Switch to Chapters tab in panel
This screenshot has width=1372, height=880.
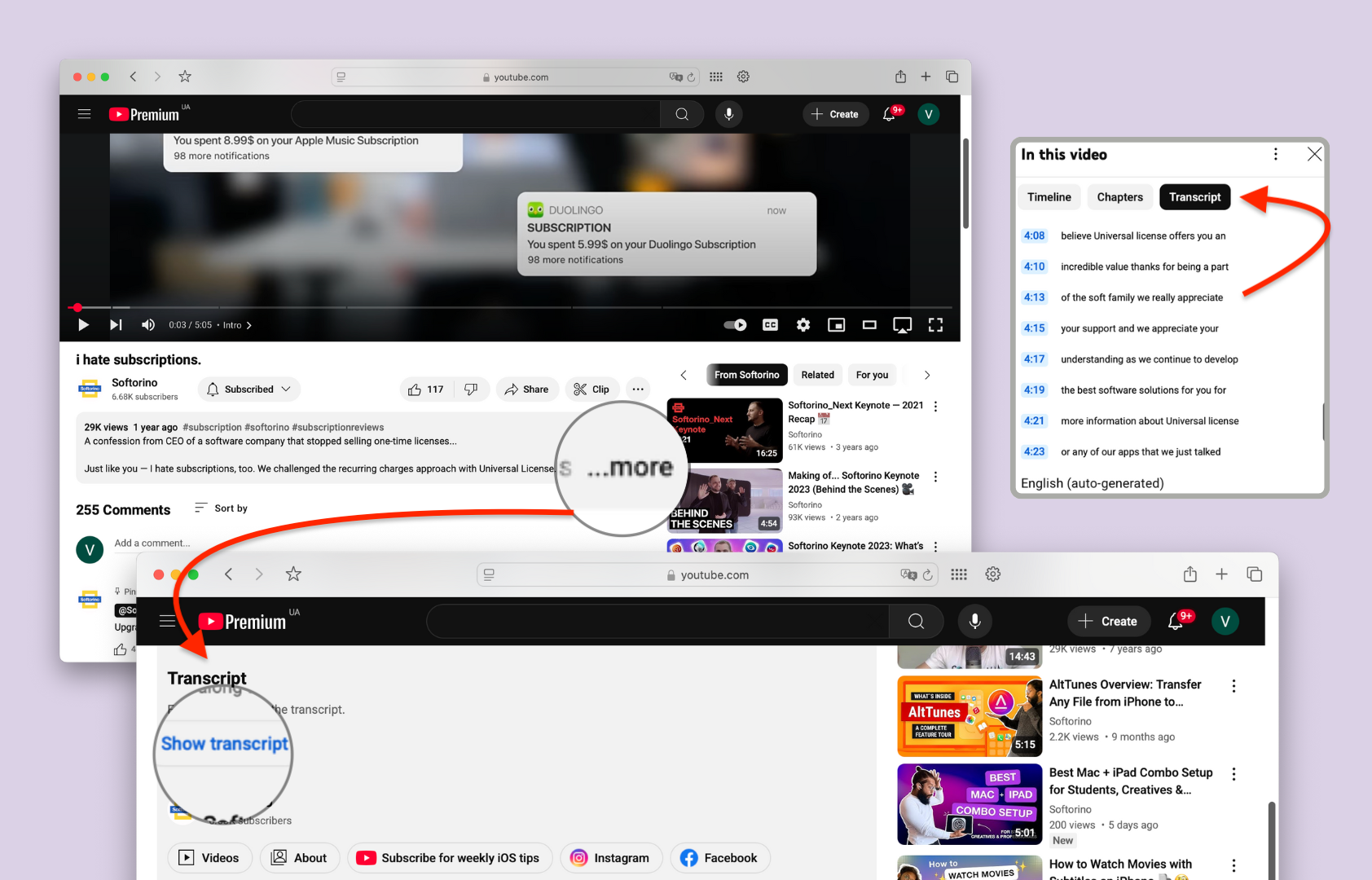[1119, 197]
